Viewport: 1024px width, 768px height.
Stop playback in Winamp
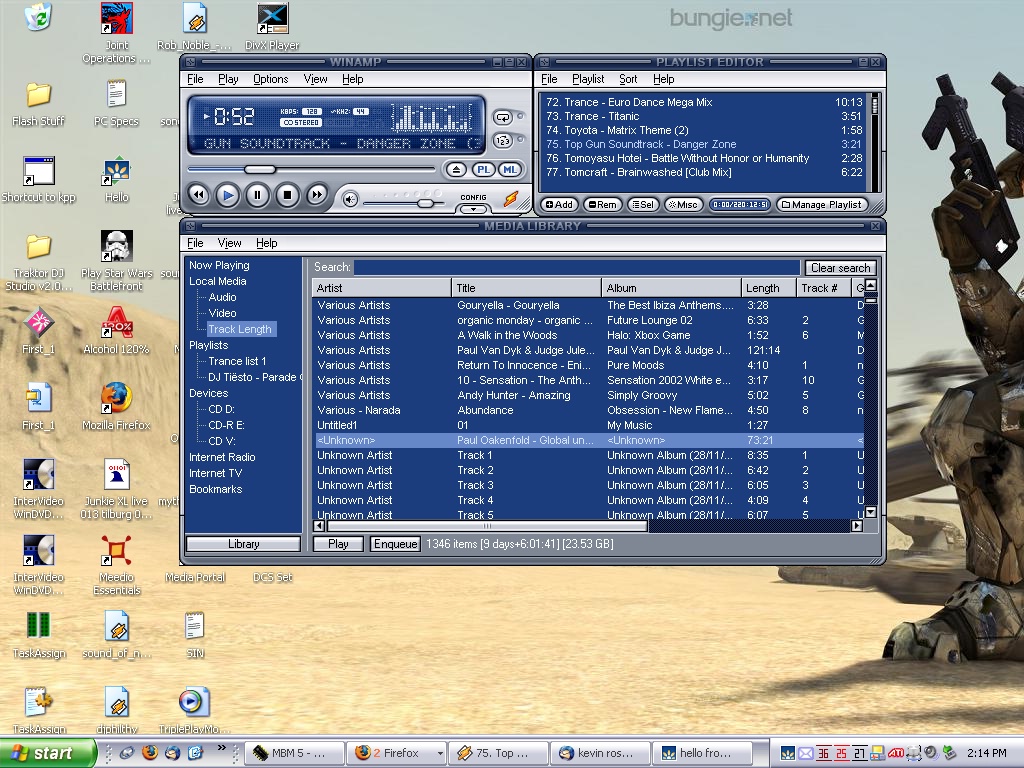(x=287, y=195)
